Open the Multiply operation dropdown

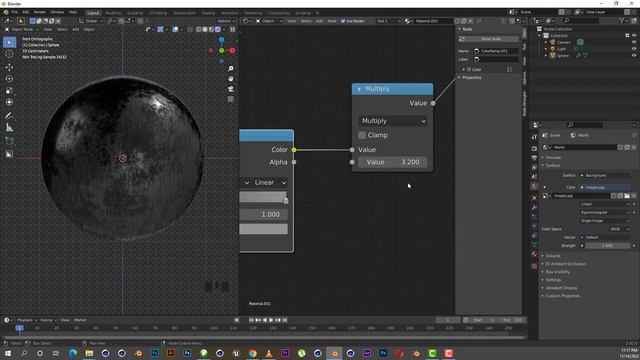click(x=393, y=121)
